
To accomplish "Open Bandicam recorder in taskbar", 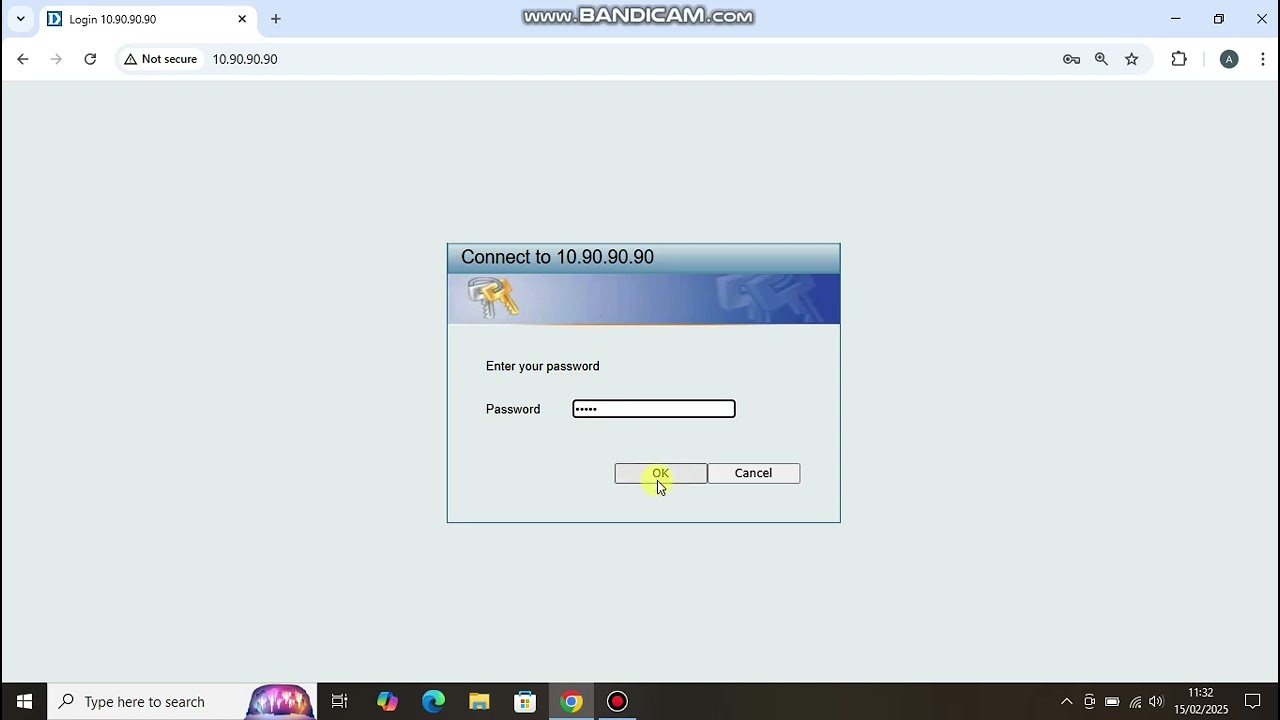I will [617, 701].
